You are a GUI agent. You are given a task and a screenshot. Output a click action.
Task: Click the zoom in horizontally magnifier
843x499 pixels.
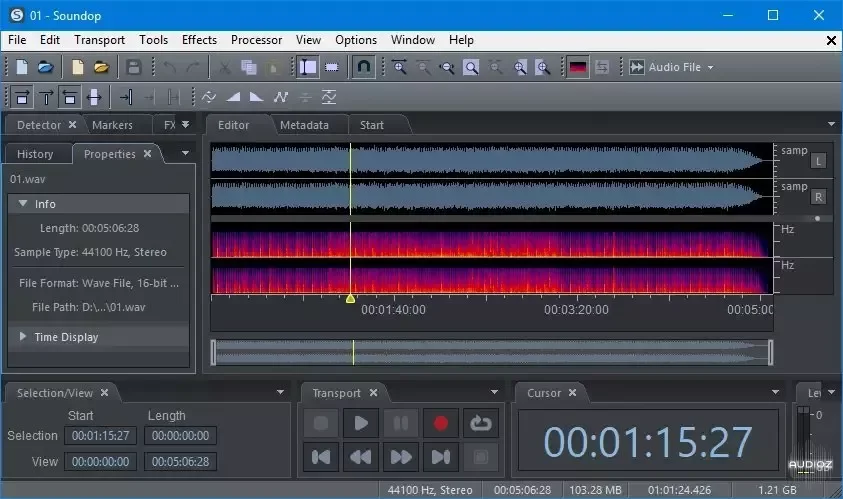(399, 67)
